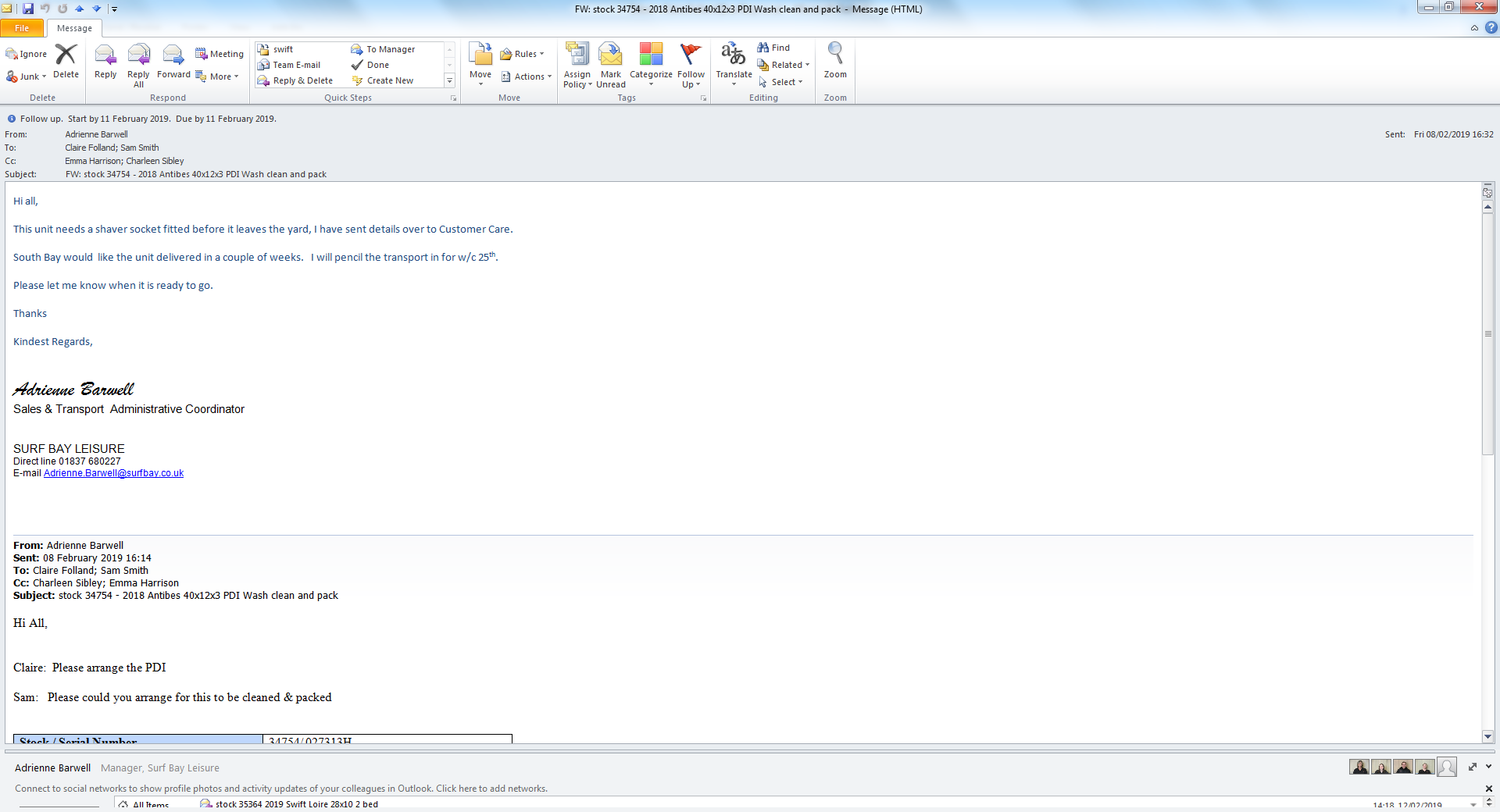Screen dimensions: 1500x812
Task: Click the Save icon in title bar
Action: click(x=28, y=9)
